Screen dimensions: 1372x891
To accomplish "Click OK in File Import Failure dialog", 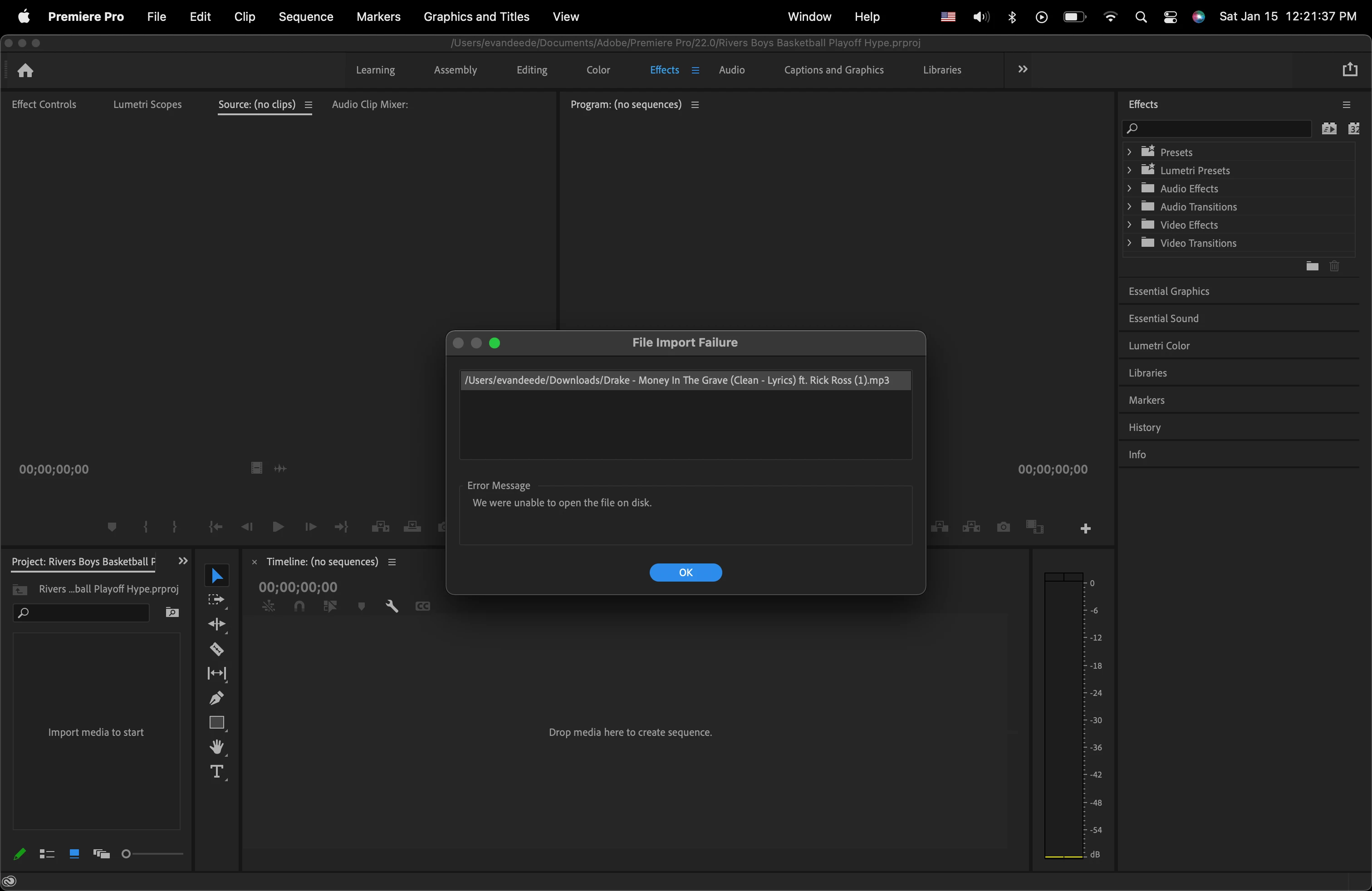I will tap(686, 572).
